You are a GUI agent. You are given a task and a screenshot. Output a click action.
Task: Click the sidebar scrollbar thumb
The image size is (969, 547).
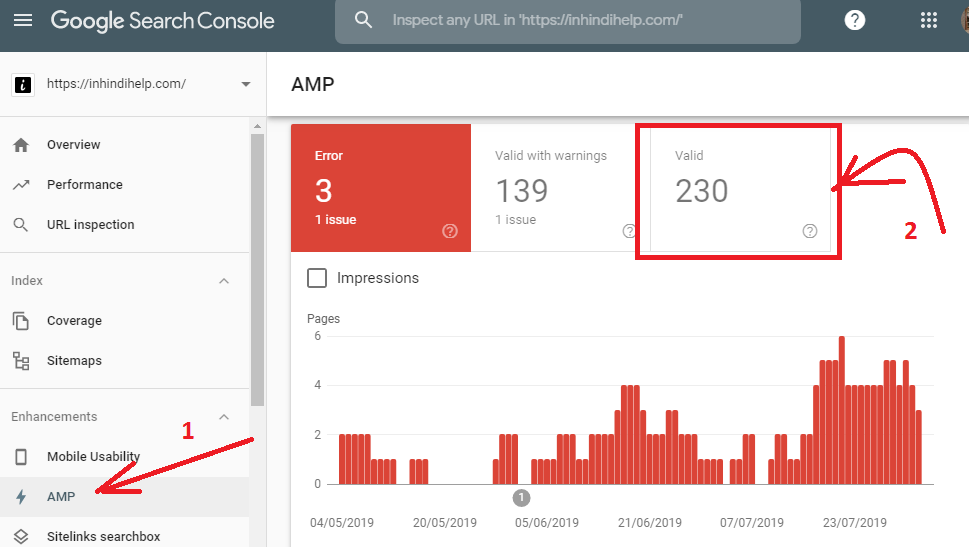coord(257,270)
